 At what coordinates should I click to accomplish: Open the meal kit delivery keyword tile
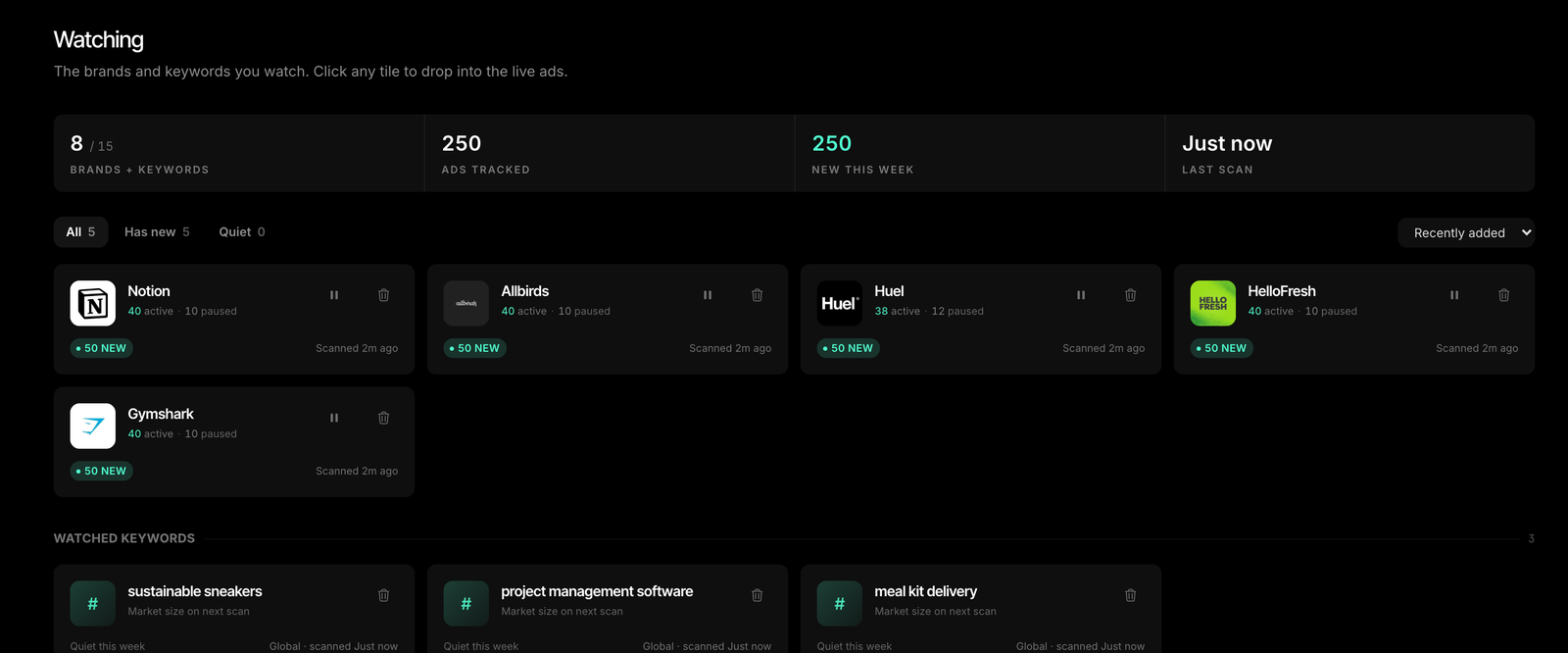pos(981,609)
